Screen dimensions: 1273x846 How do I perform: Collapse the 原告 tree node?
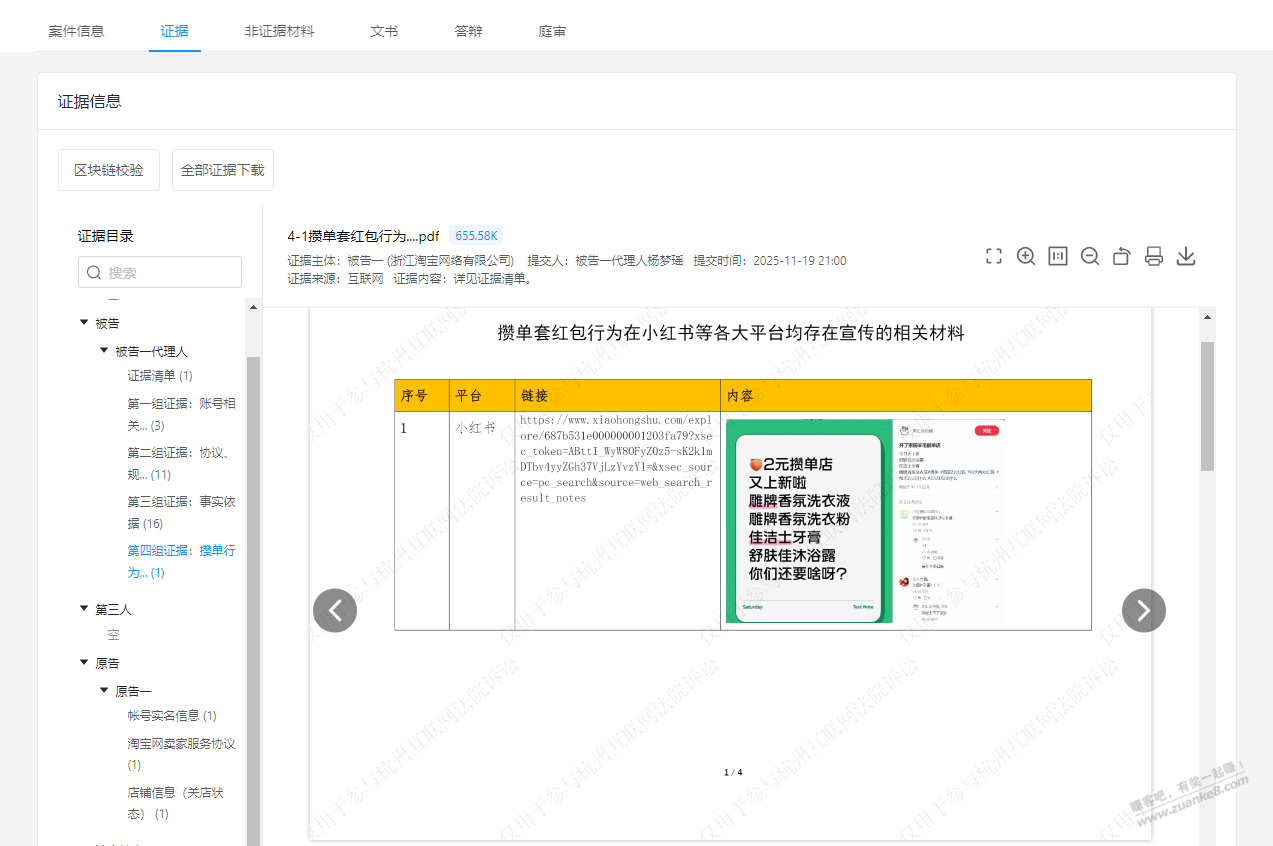click(x=84, y=663)
